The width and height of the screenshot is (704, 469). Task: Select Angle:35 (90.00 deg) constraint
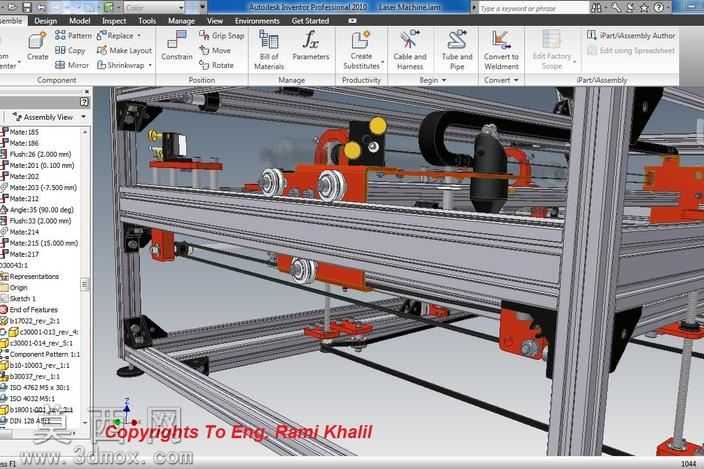point(37,210)
